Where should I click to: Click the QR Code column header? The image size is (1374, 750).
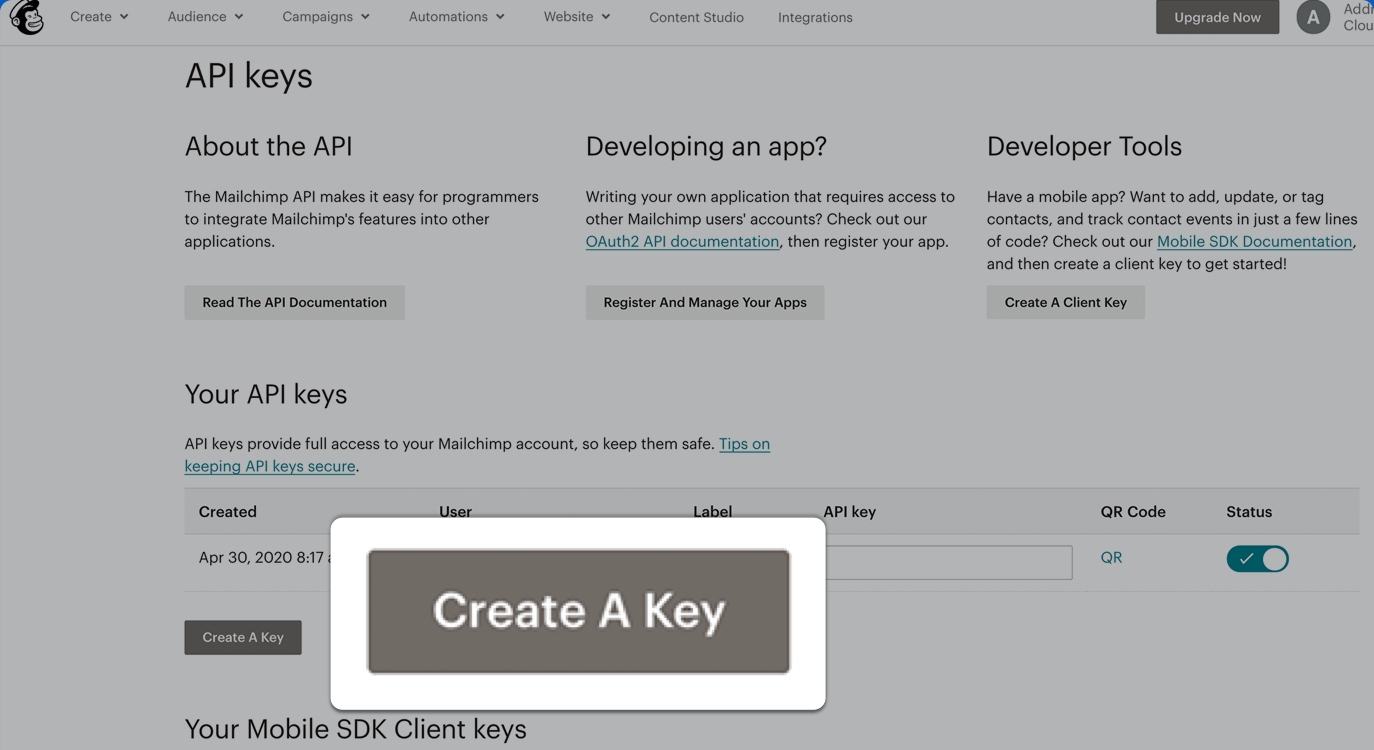(x=1133, y=512)
